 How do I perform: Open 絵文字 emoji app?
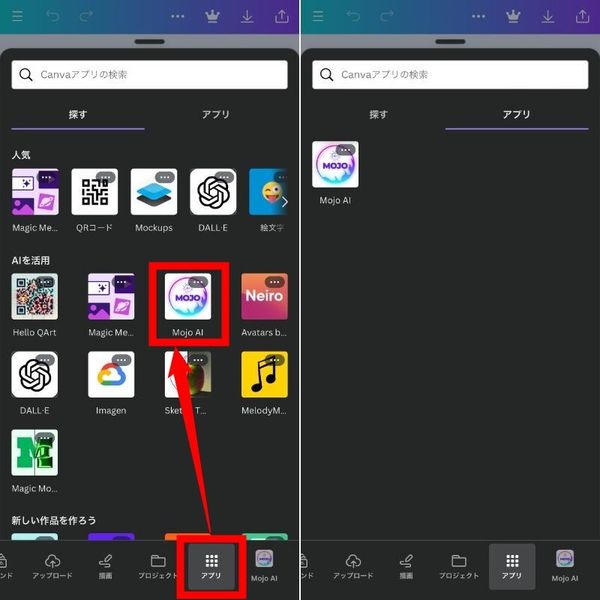tap(268, 192)
